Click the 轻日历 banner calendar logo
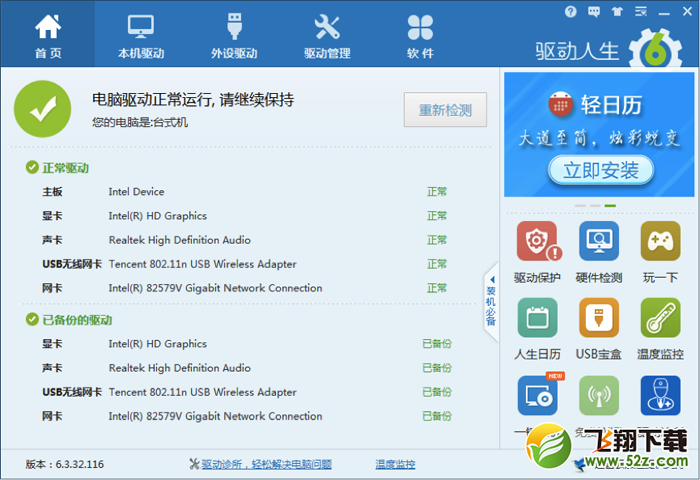Image resolution: width=700 pixels, height=480 pixels. 560,104
